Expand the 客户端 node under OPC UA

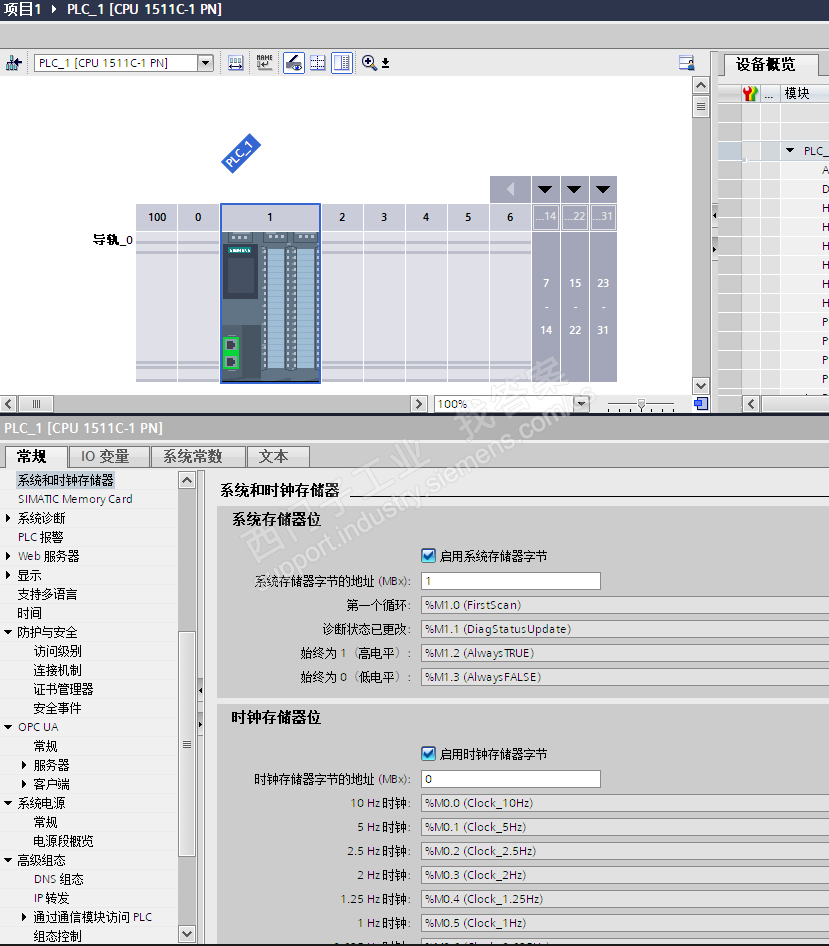tap(24, 784)
